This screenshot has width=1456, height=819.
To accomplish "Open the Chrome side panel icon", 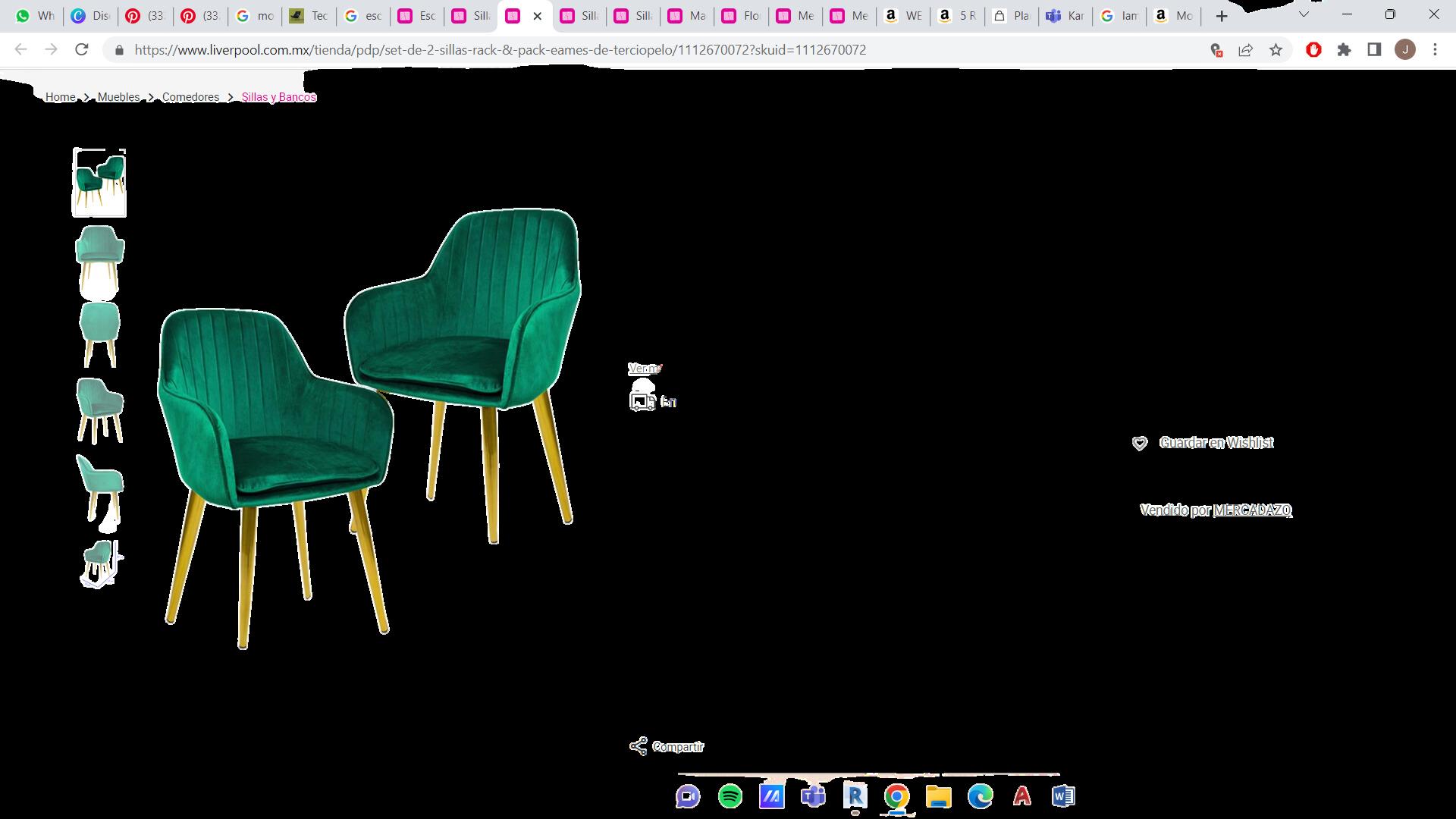I will pyautogui.click(x=1374, y=50).
